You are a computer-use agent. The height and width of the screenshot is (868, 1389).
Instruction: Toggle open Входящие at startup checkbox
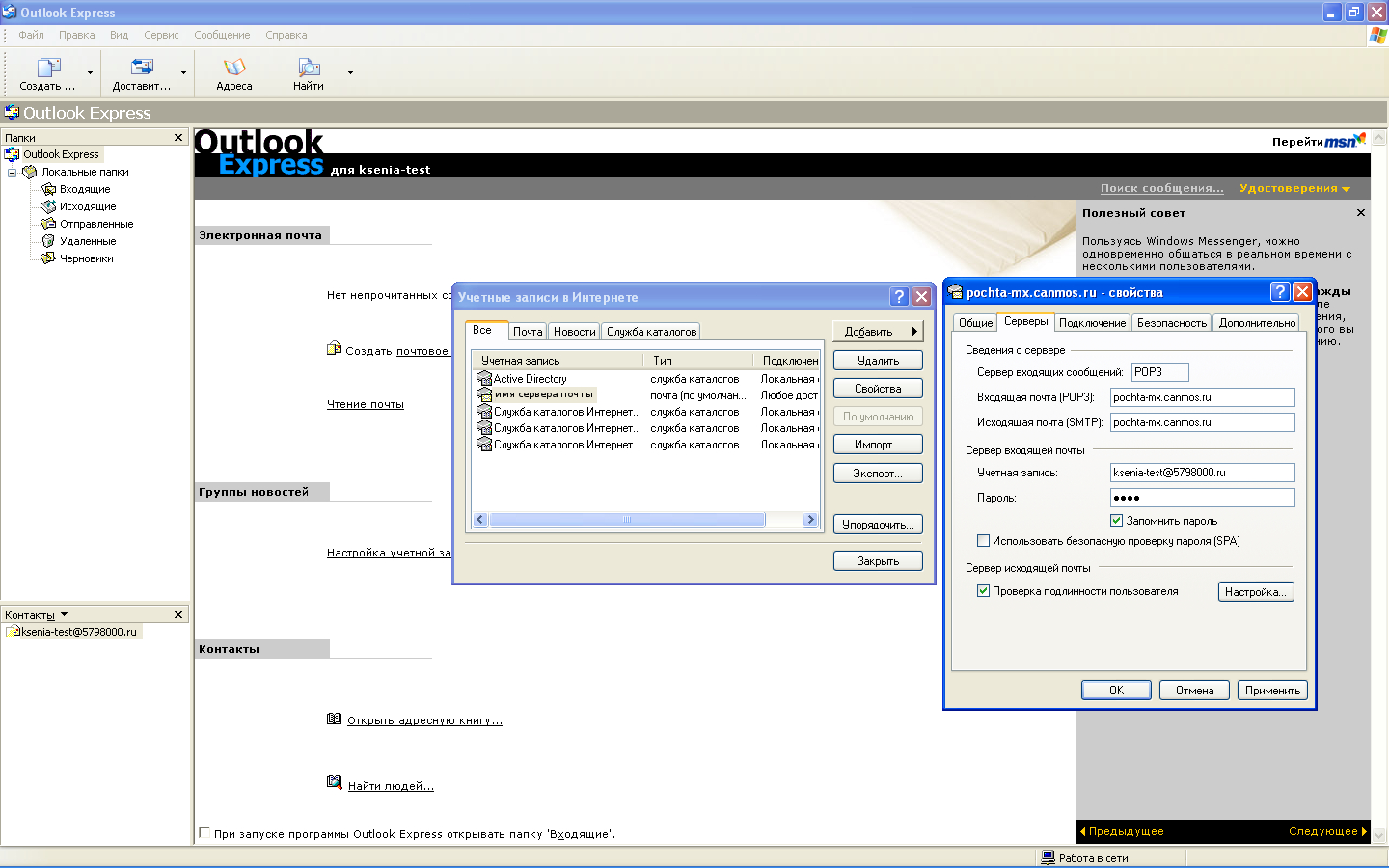[x=204, y=832]
